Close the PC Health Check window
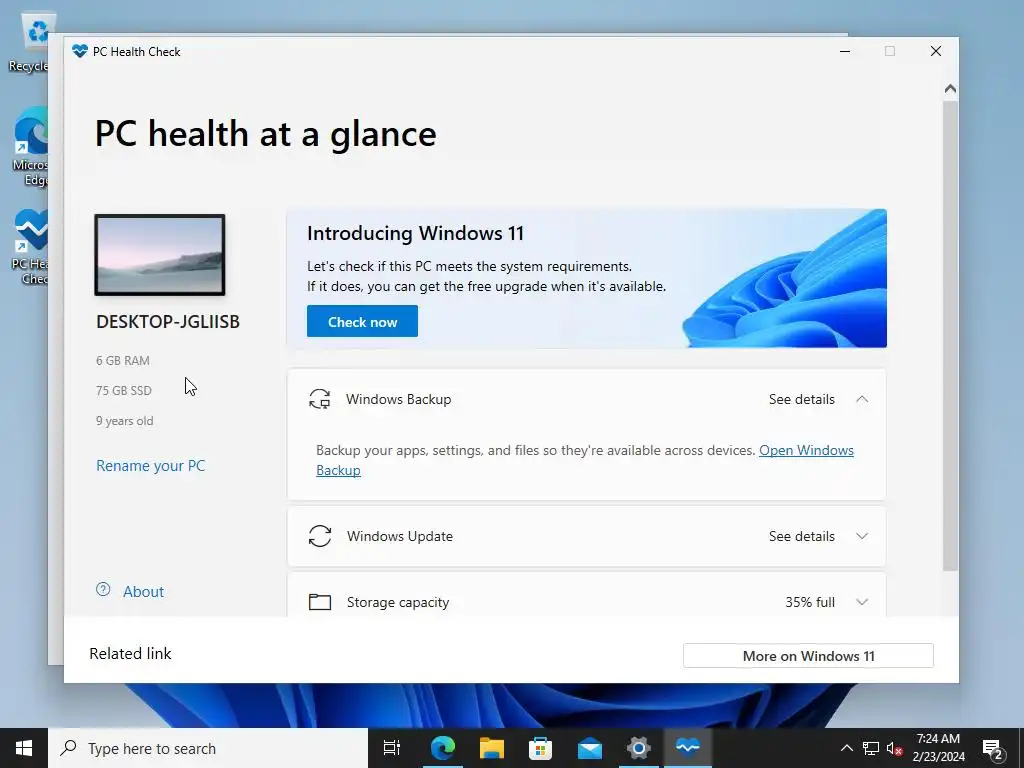This screenshot has width=1024, height=768. pos(936,51)
